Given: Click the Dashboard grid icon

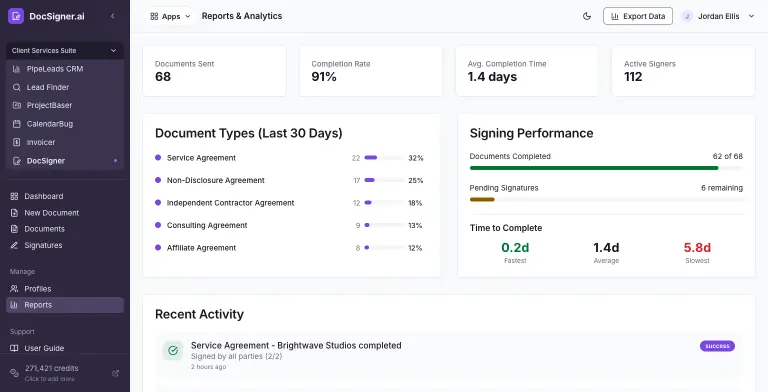Looking at the screenshot, I should click(14, 196).
